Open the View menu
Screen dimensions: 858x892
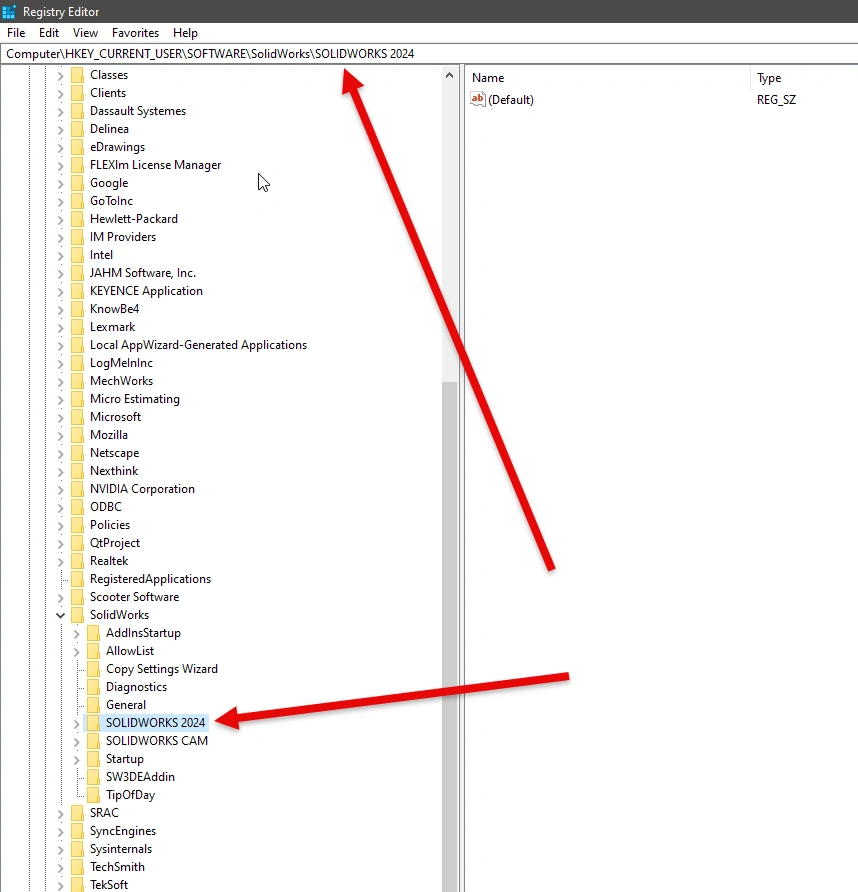(x=85, y=33)
